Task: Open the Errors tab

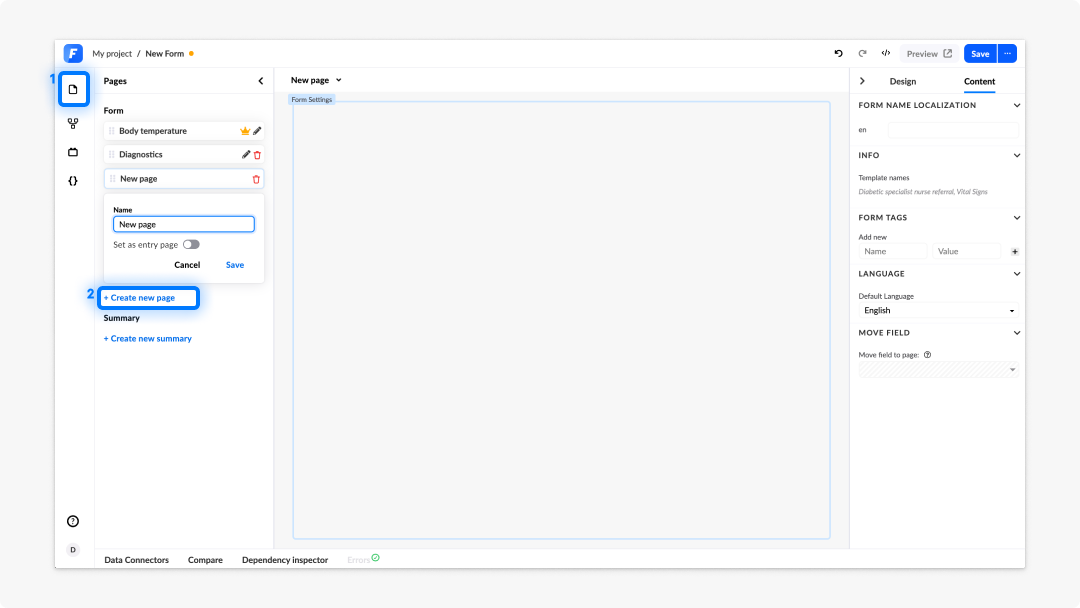Action: (x=359, y=560)
